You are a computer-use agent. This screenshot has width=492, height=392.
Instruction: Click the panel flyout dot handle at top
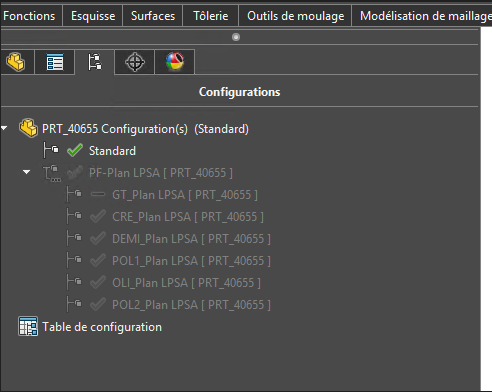coord(236,37)
